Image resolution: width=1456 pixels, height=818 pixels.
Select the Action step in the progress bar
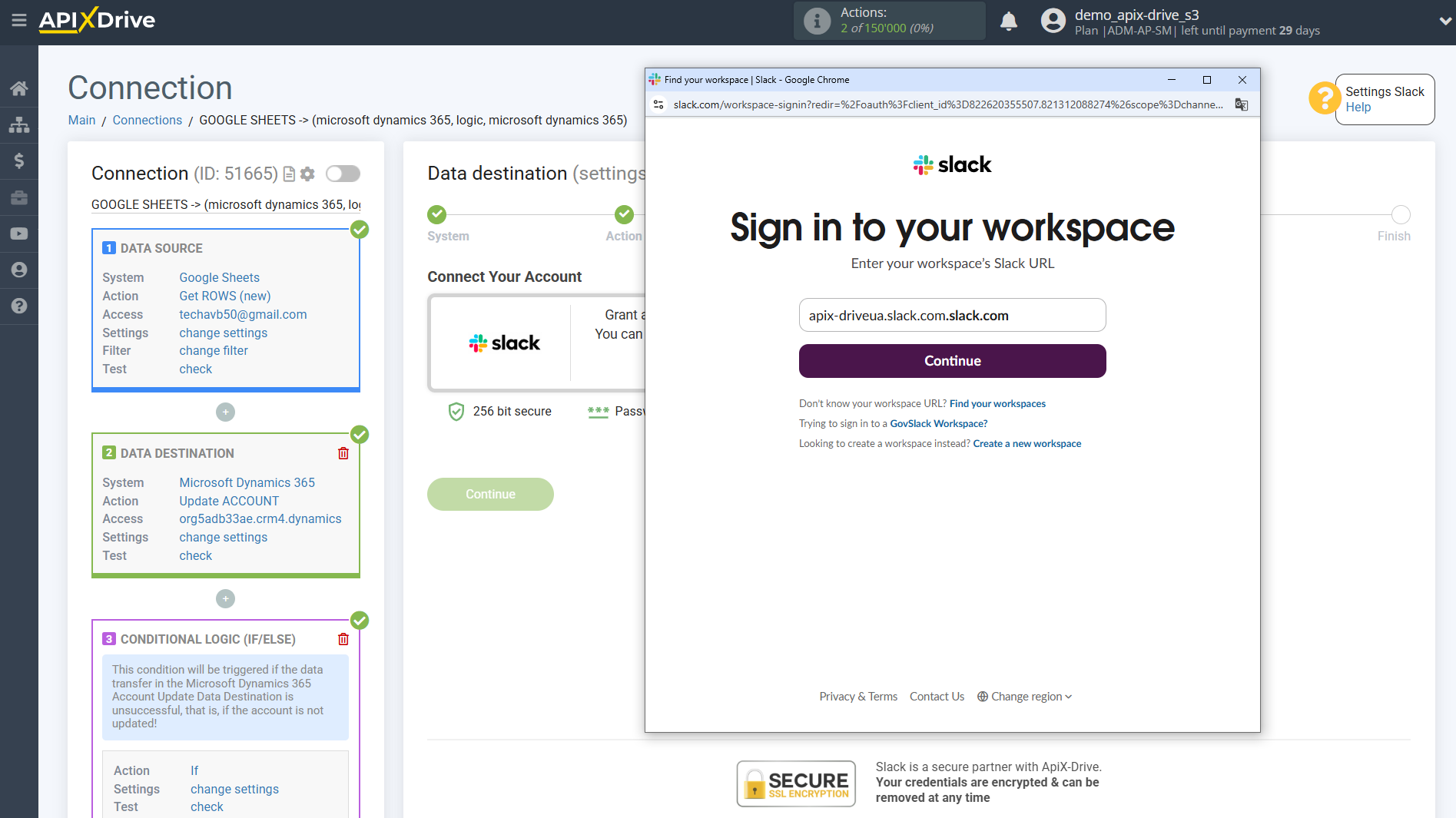pos(624,214)
